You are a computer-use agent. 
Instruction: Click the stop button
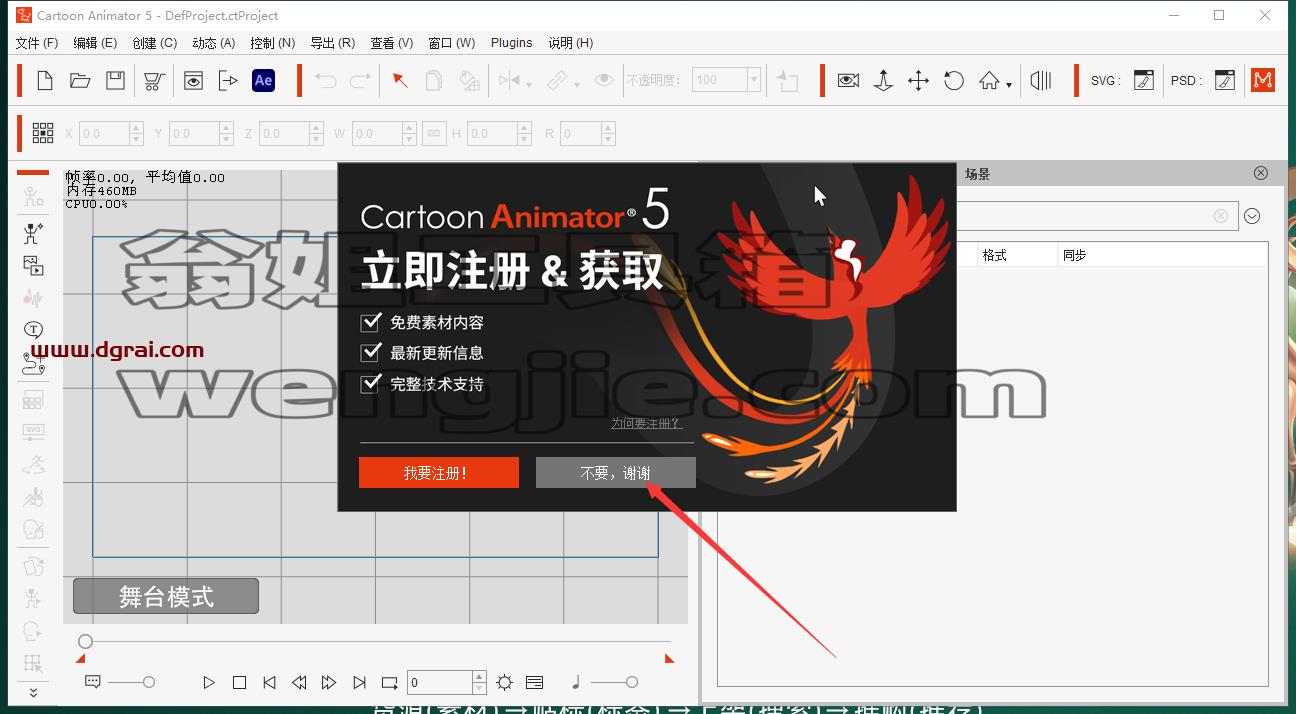tap(239, 683)
